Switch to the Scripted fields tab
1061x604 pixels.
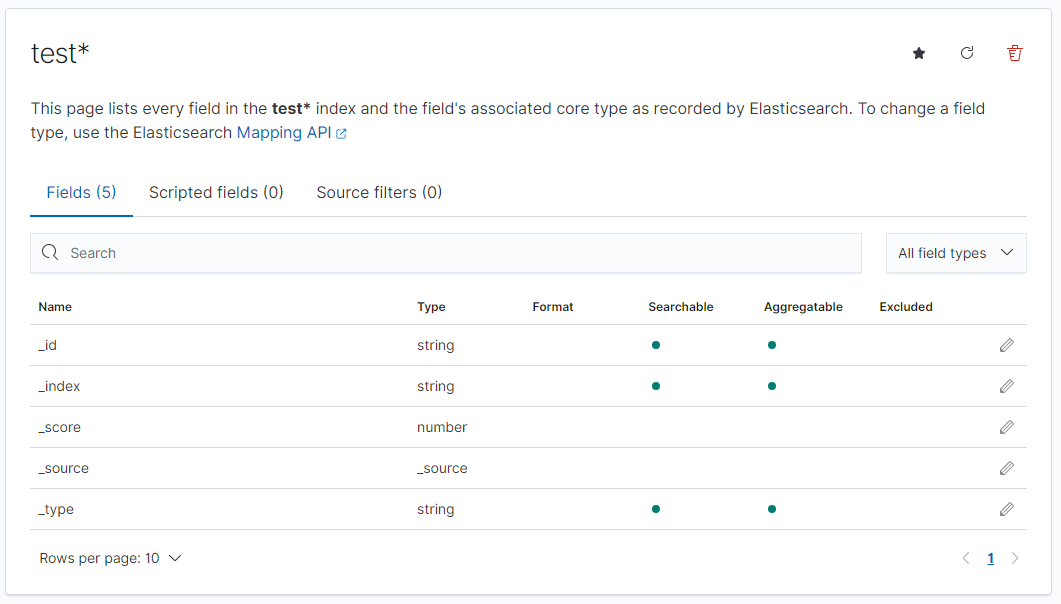216,192
